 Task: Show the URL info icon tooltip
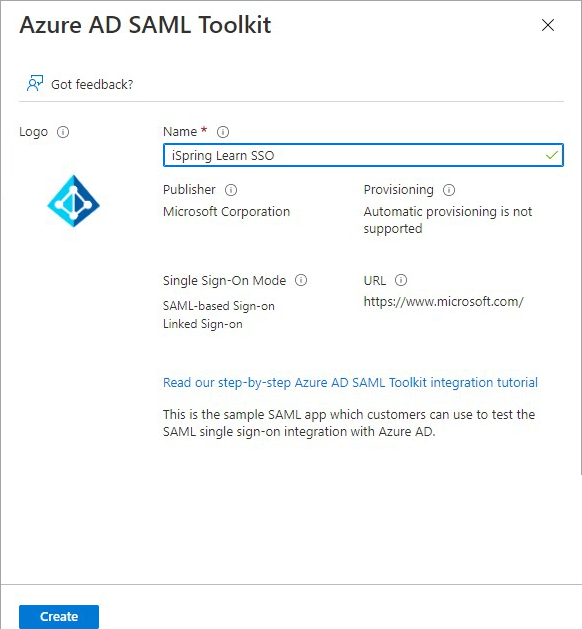[401, 280]
